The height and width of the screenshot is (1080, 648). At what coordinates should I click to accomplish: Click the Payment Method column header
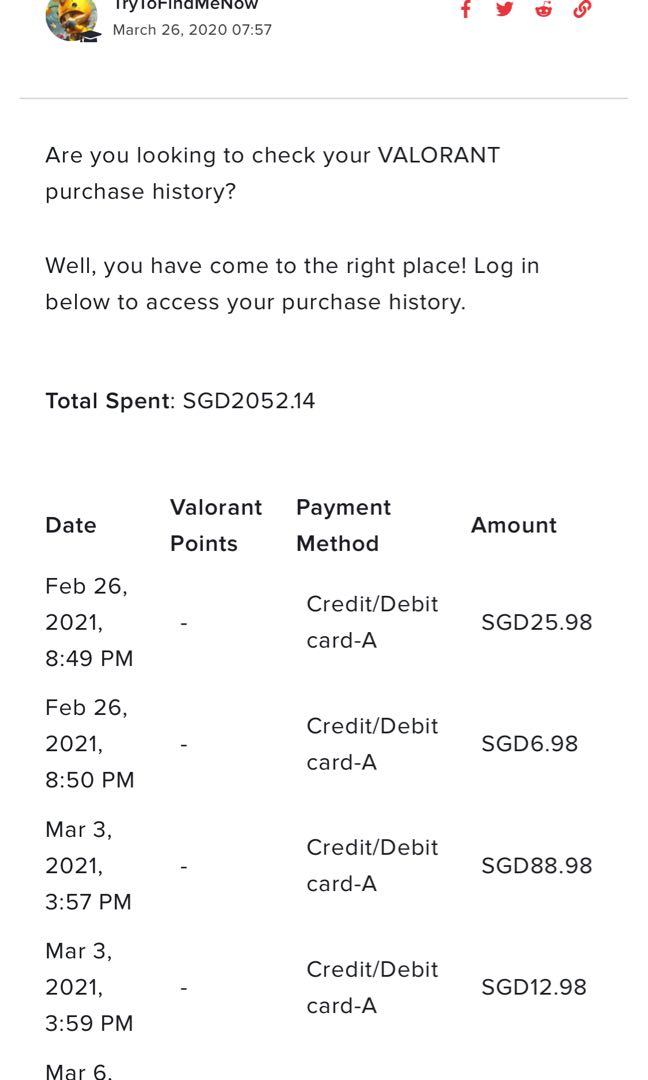[343, 525]
